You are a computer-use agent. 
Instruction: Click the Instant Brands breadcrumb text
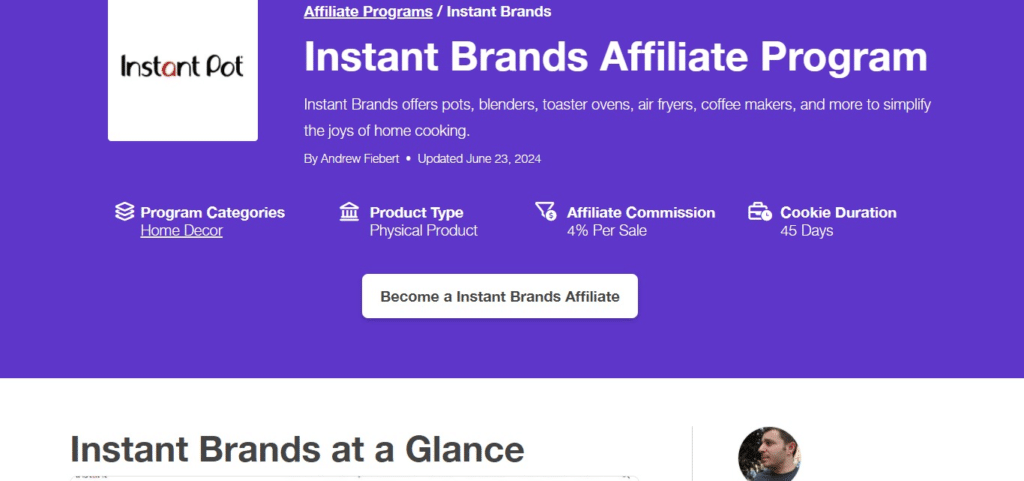[x=499, y=12]
